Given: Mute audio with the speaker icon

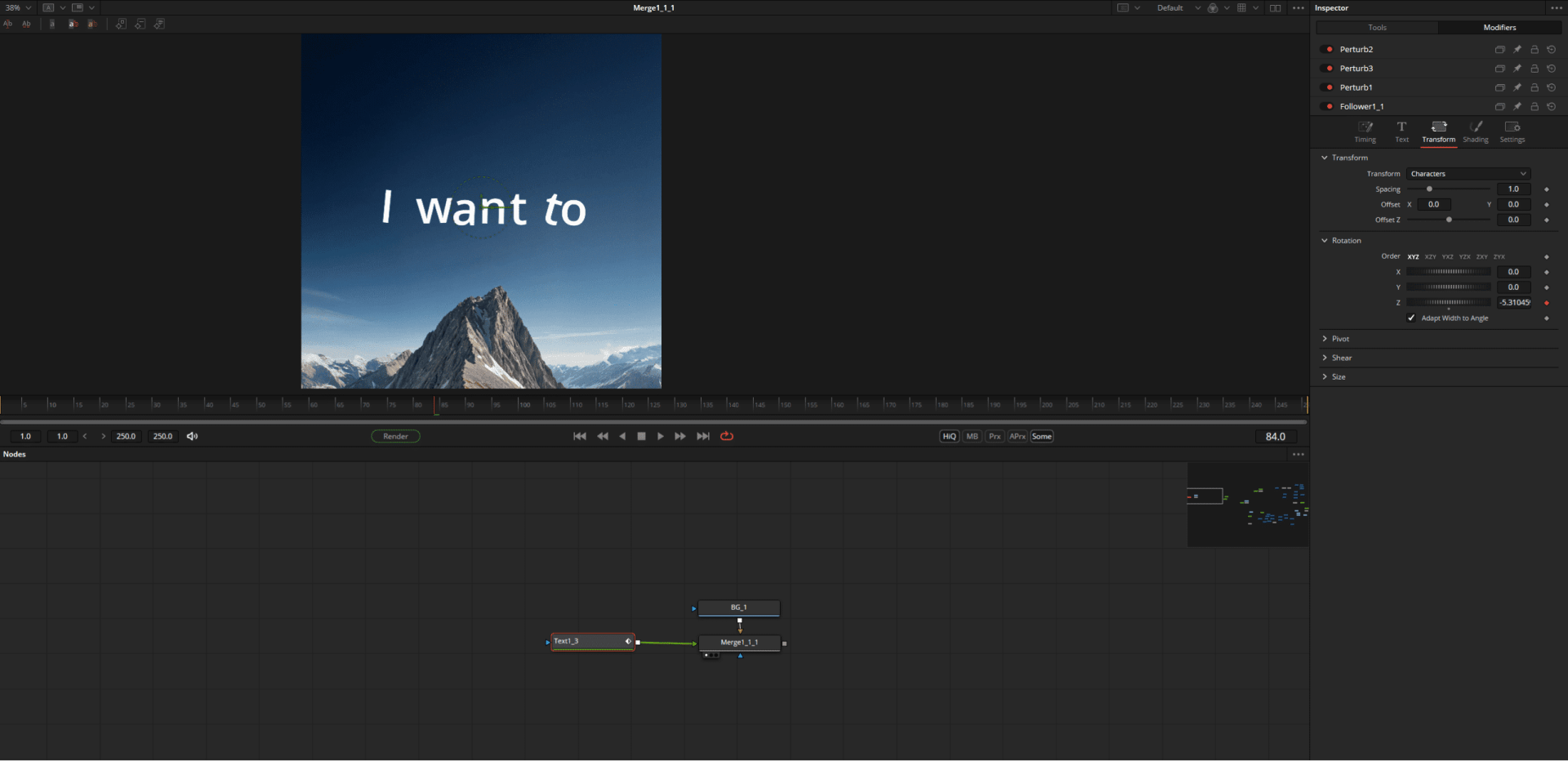Looking at the screenshot, I should [x=192, y=436].
